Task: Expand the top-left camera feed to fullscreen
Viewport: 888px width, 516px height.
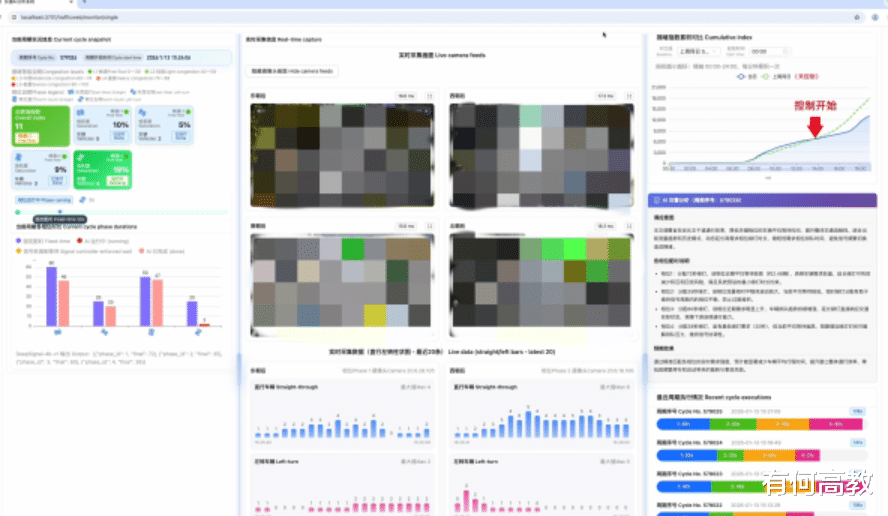Action: click(430, 96)
